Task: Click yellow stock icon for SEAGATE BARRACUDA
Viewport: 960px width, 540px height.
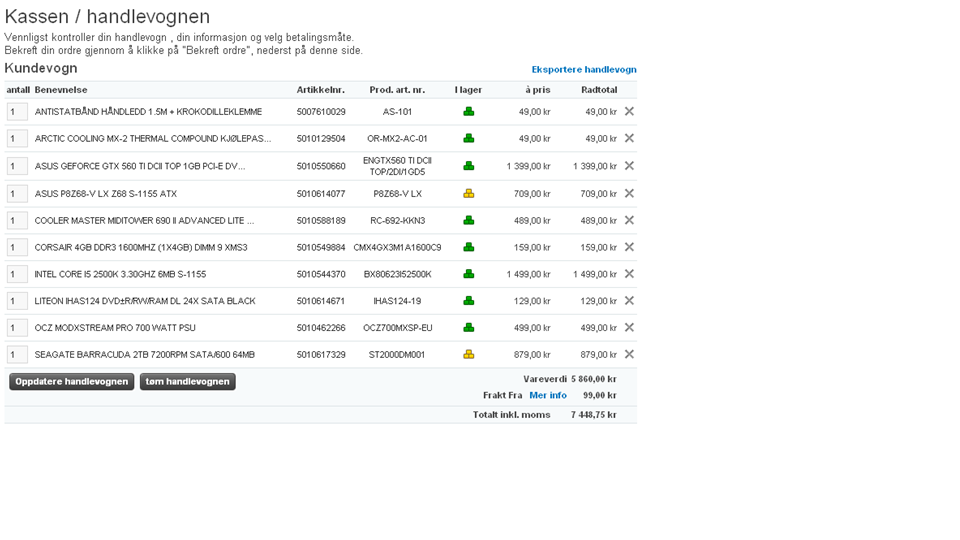Action: [x=468, y=354]
